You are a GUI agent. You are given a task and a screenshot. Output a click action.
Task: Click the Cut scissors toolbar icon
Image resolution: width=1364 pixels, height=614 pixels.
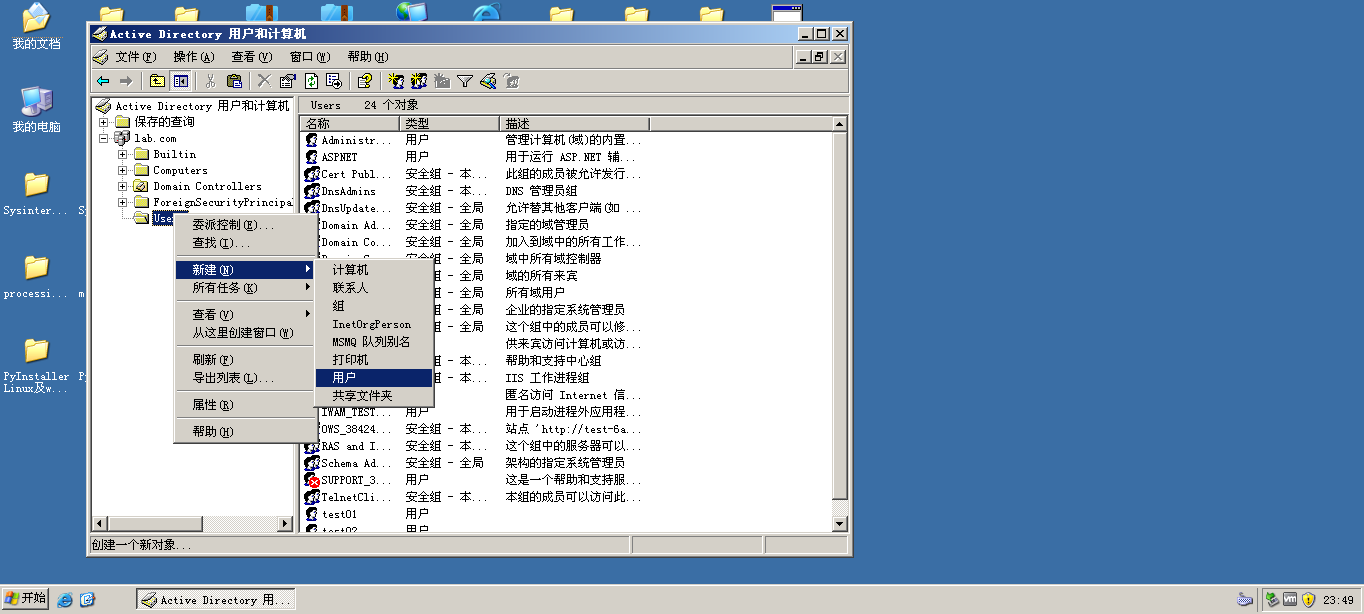coord(211,81)
